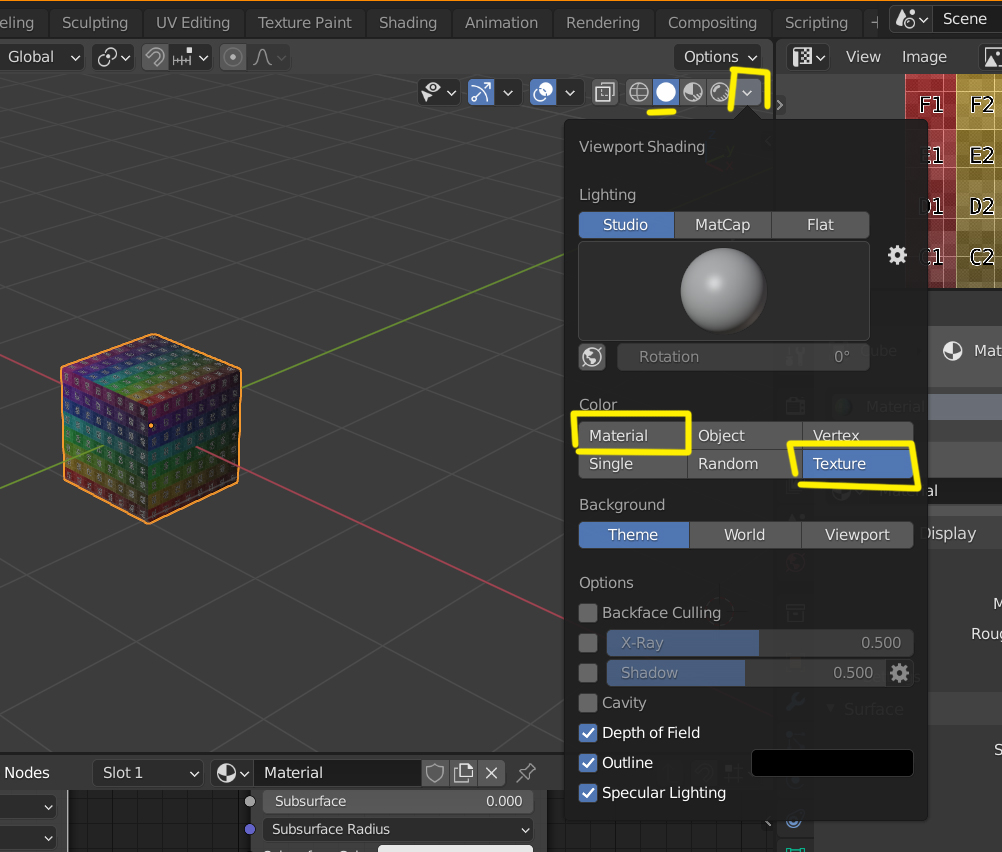1002x852 pixels.
Task: Select Solid viewport shading mode
Action: (665, 93)
